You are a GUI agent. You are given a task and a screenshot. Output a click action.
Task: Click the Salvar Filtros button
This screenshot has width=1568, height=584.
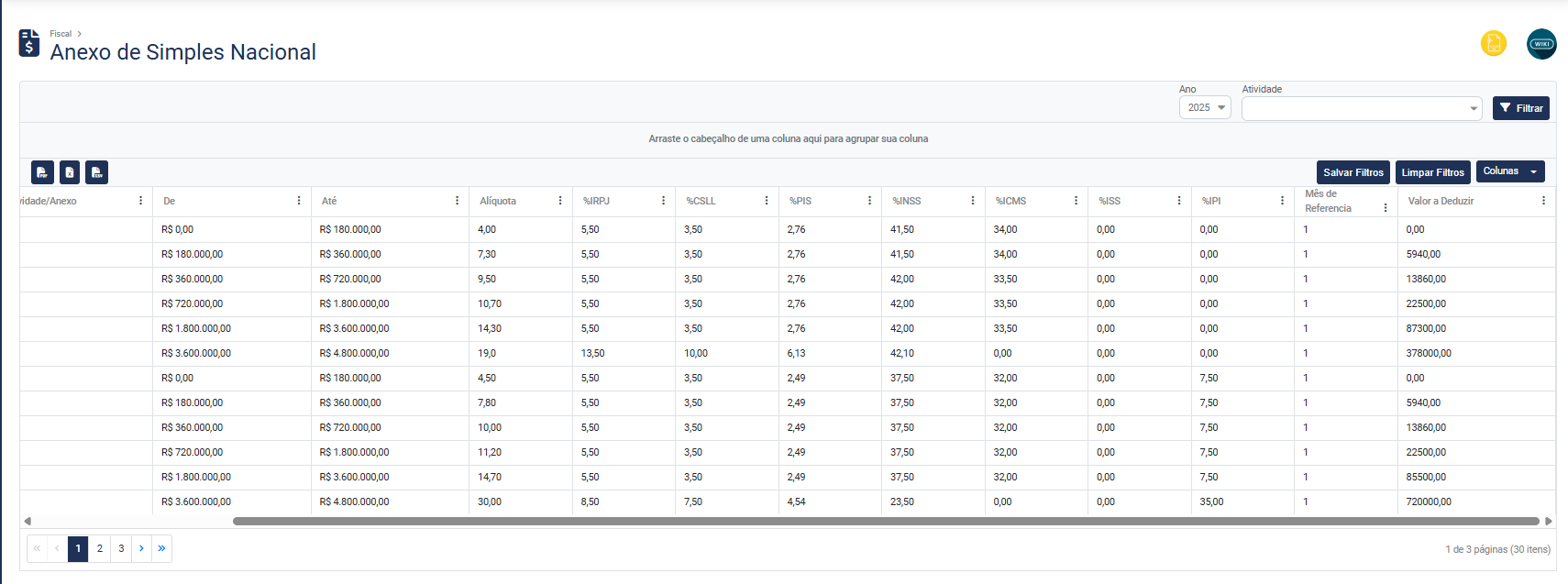click(1353, 172)
